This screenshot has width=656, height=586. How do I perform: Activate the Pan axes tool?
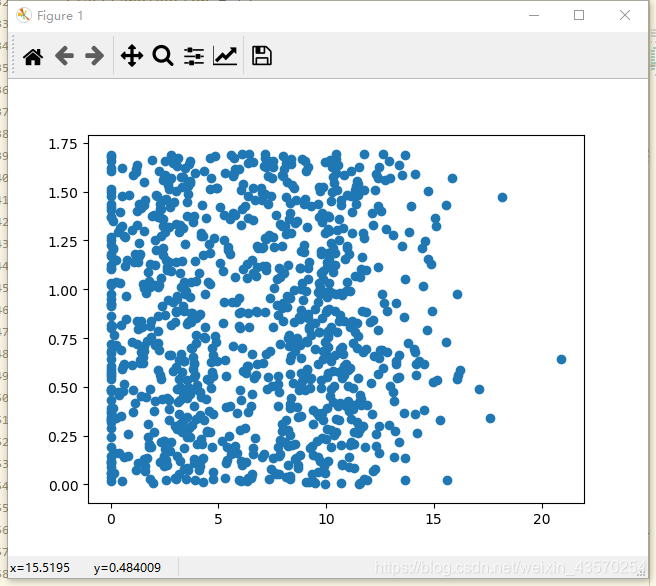point(132,56)
